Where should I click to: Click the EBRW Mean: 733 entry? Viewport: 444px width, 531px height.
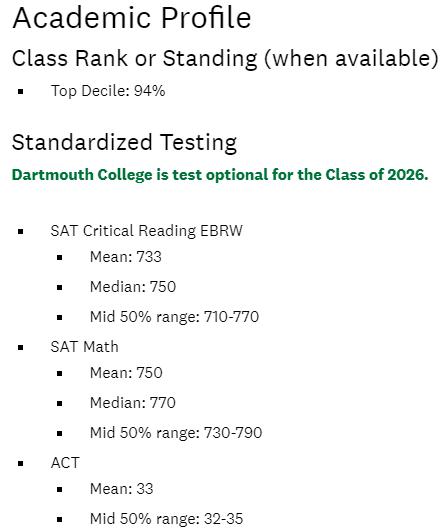pyautogui.click(x=126, y=257)
